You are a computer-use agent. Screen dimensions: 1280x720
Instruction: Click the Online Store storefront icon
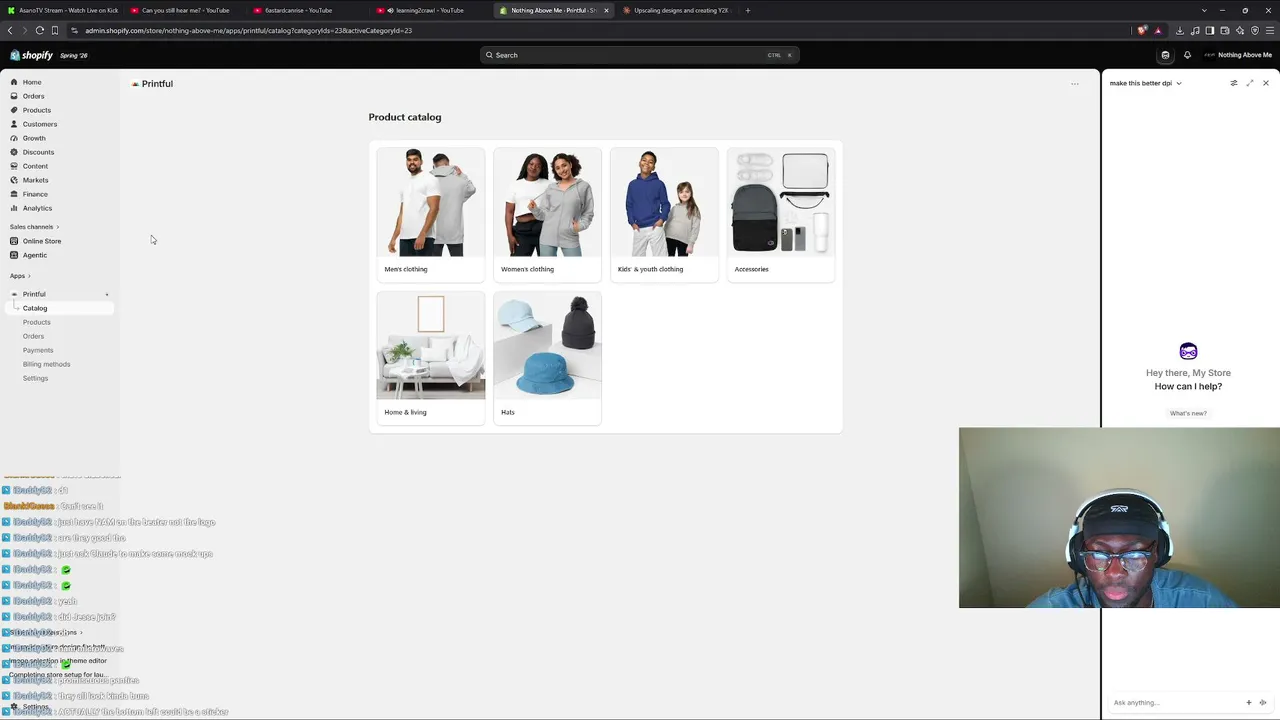14,241
